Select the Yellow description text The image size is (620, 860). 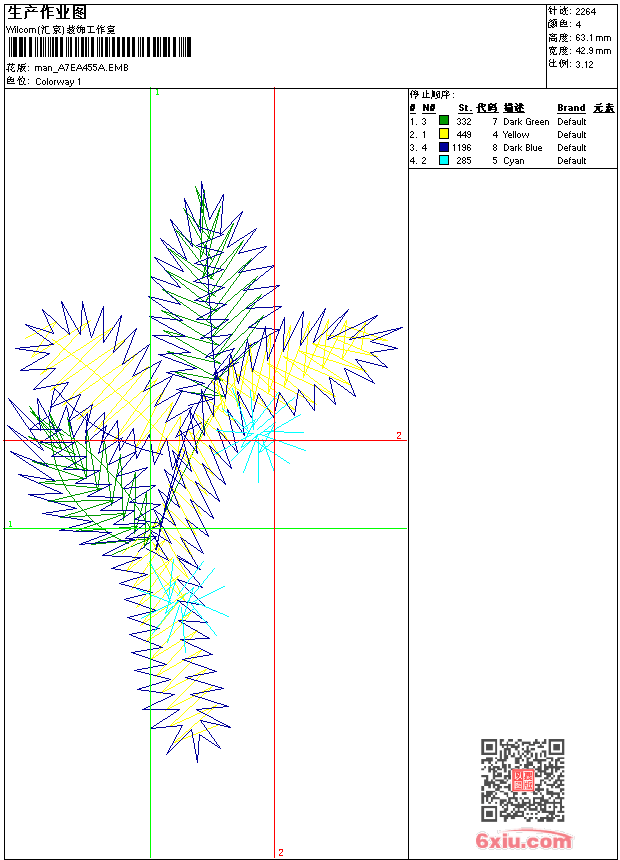[516, 135]
